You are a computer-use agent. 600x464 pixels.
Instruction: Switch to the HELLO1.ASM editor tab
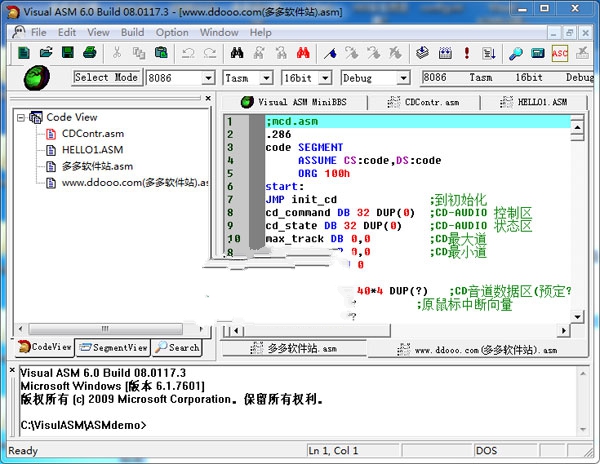533,102
